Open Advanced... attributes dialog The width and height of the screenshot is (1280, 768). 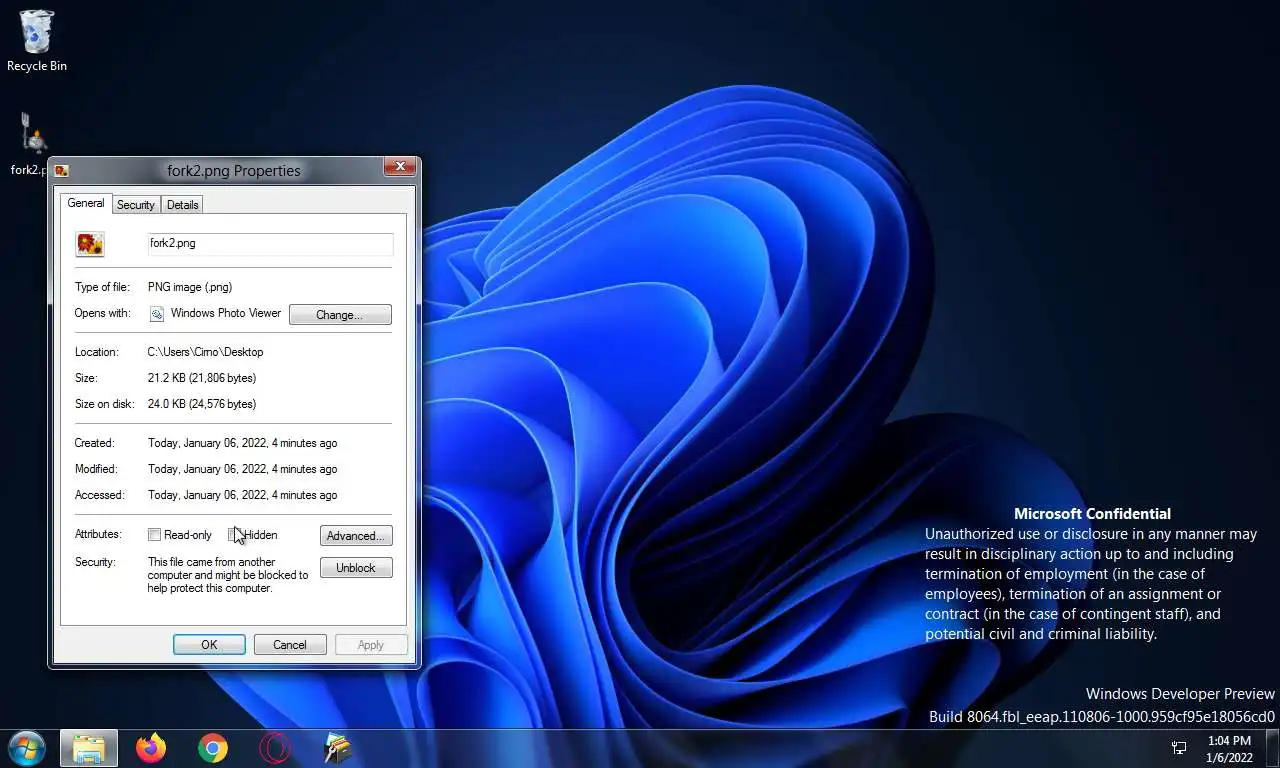[356, 536]
